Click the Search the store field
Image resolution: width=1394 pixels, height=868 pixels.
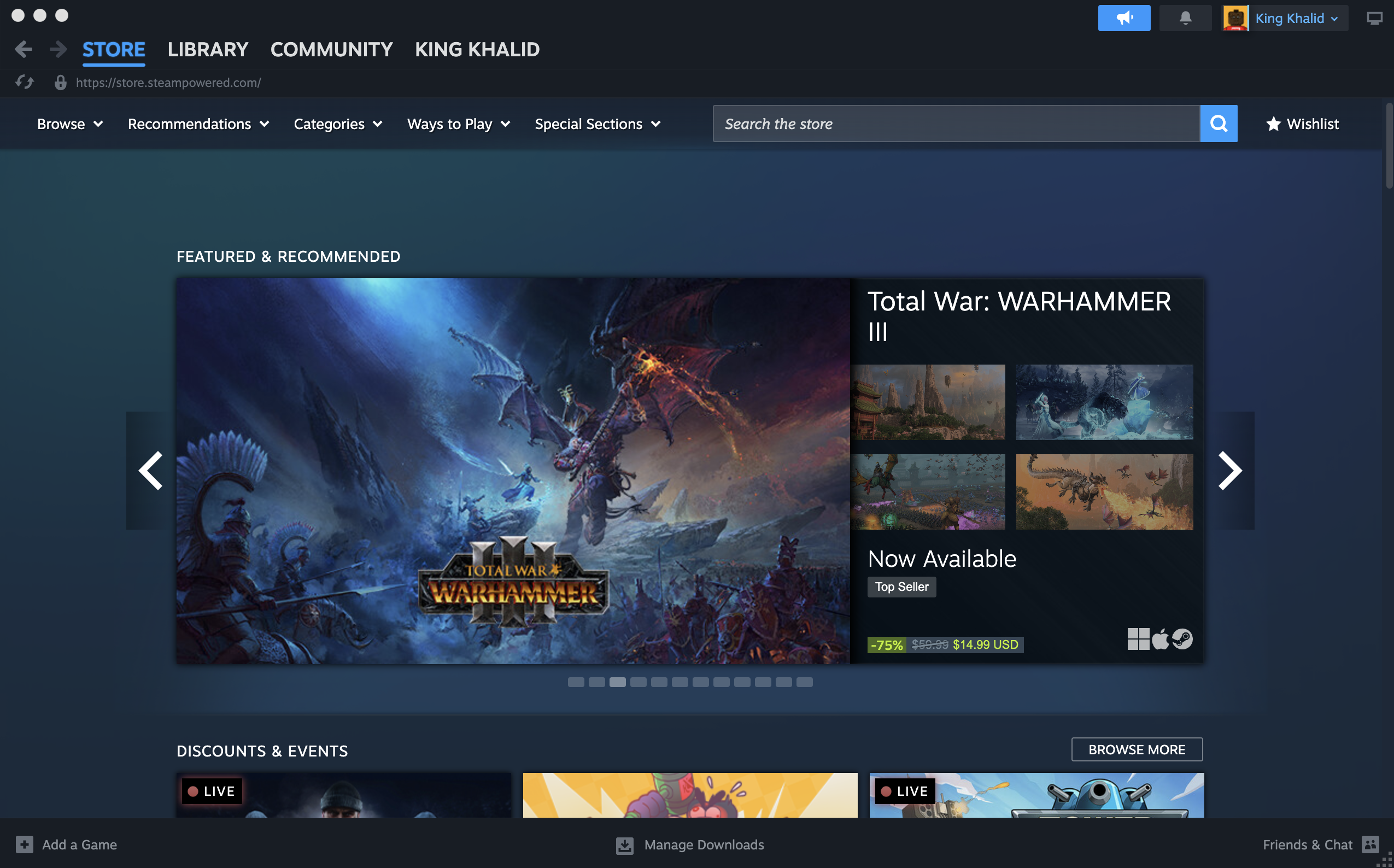956,124
